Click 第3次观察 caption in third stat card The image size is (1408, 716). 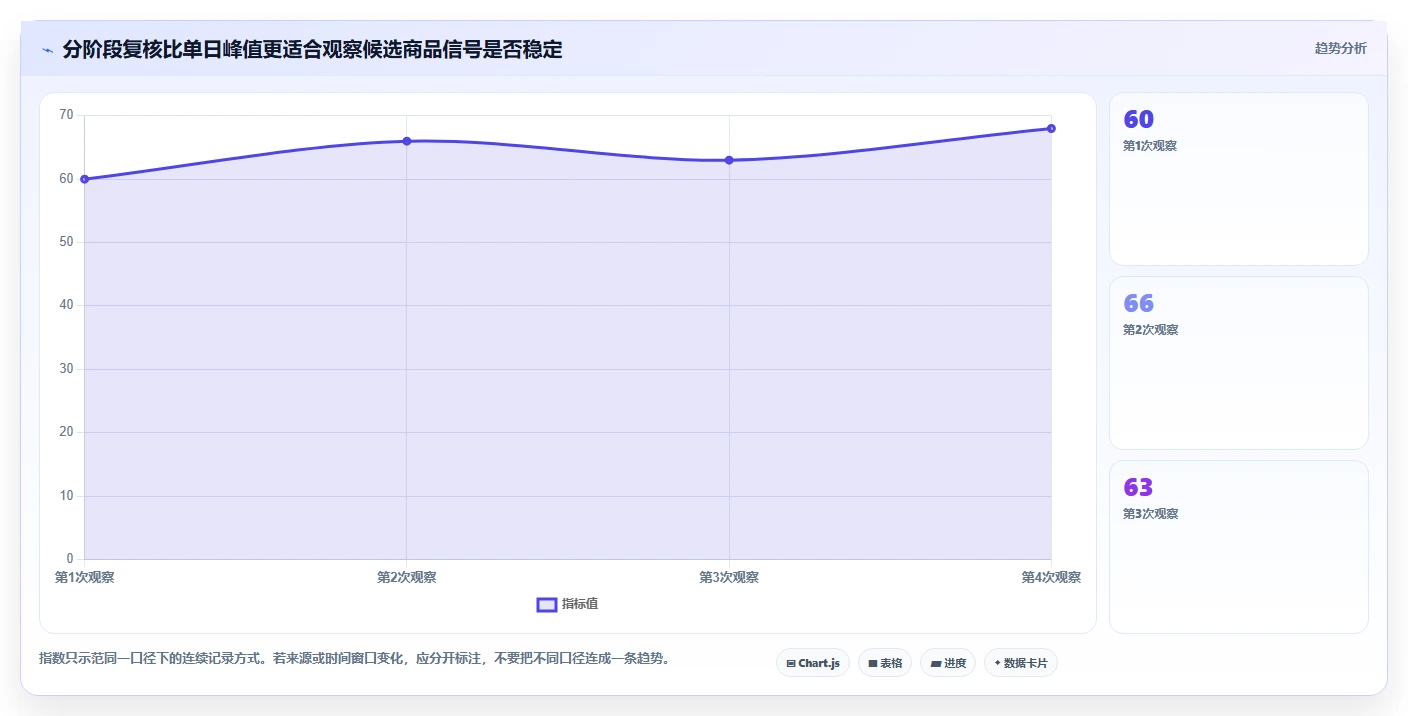pyautogui.click(x=1150, y=514)
